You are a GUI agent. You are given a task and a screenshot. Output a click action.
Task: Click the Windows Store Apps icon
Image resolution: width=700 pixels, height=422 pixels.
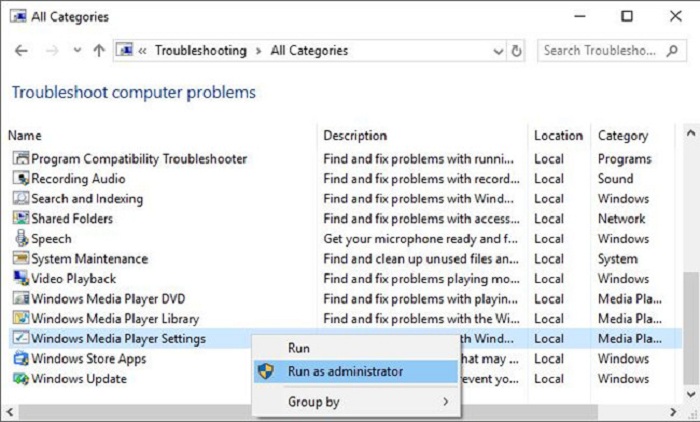point(21,358)
